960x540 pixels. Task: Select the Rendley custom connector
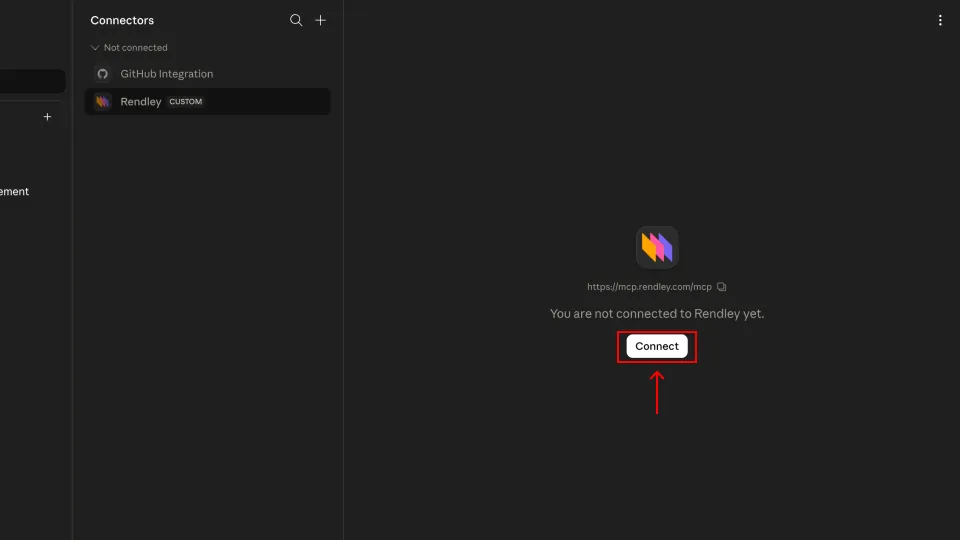pyautogui.click(x=208, y=102)
